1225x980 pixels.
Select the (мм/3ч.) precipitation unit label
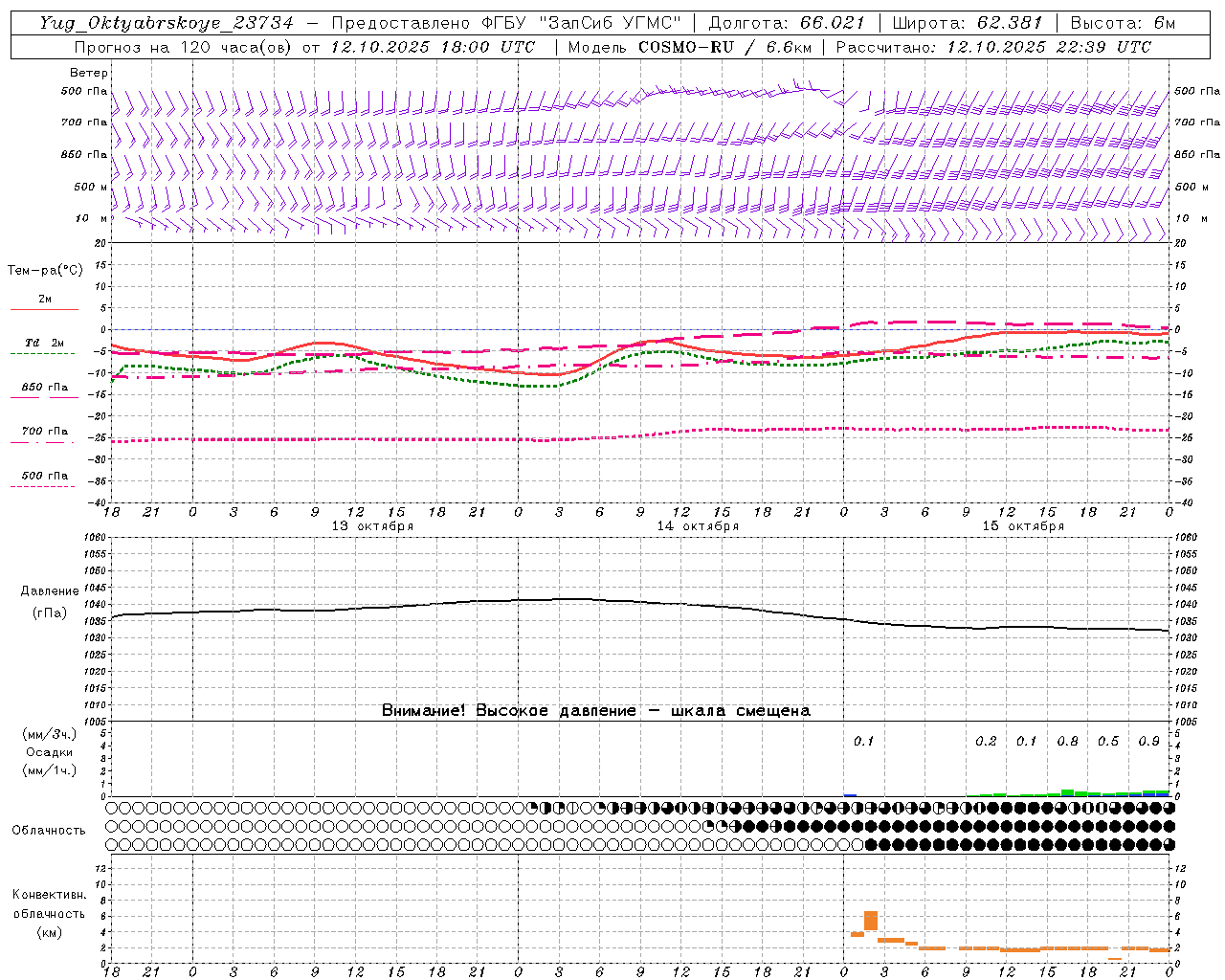pos(50,734)
